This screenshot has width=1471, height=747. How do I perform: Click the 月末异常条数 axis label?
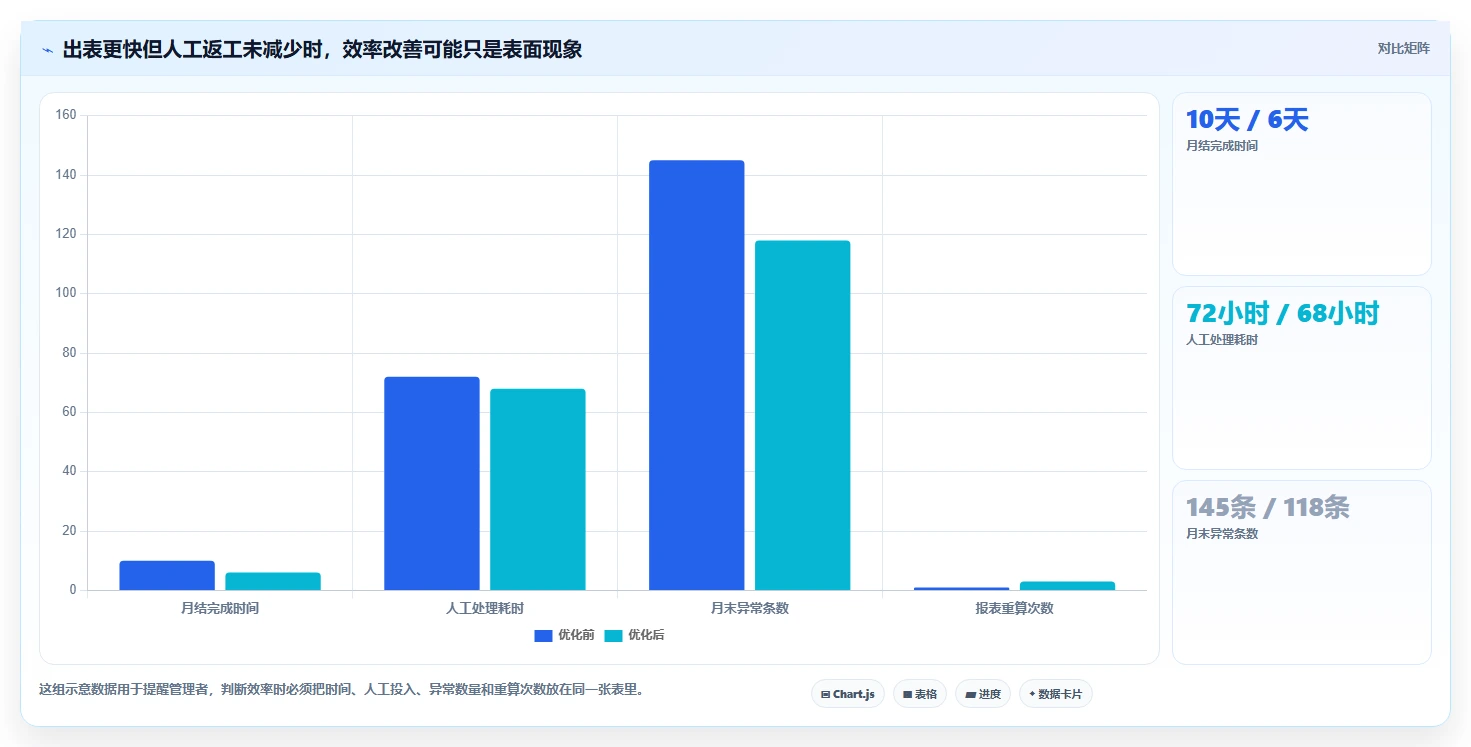(750, 608)
